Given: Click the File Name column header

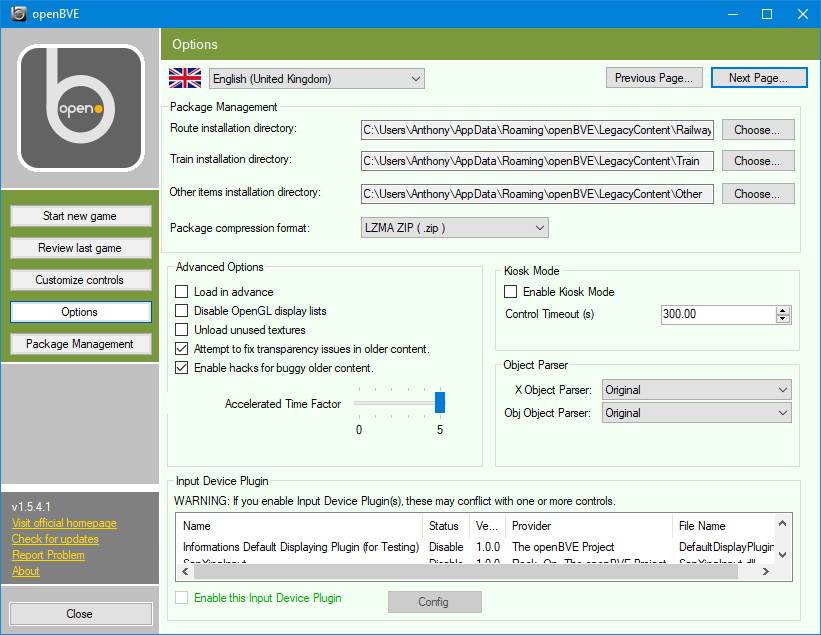Looking at the screenshot, I should click(x=723, y=526).
